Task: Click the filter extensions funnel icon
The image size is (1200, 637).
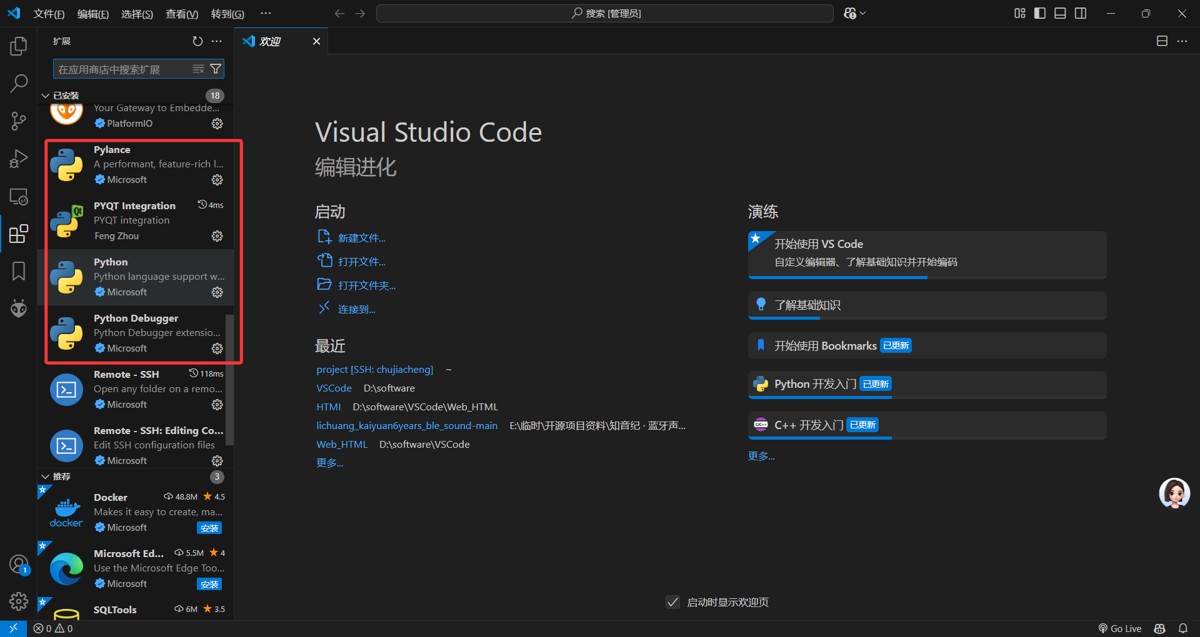Action: click(215, 69)
